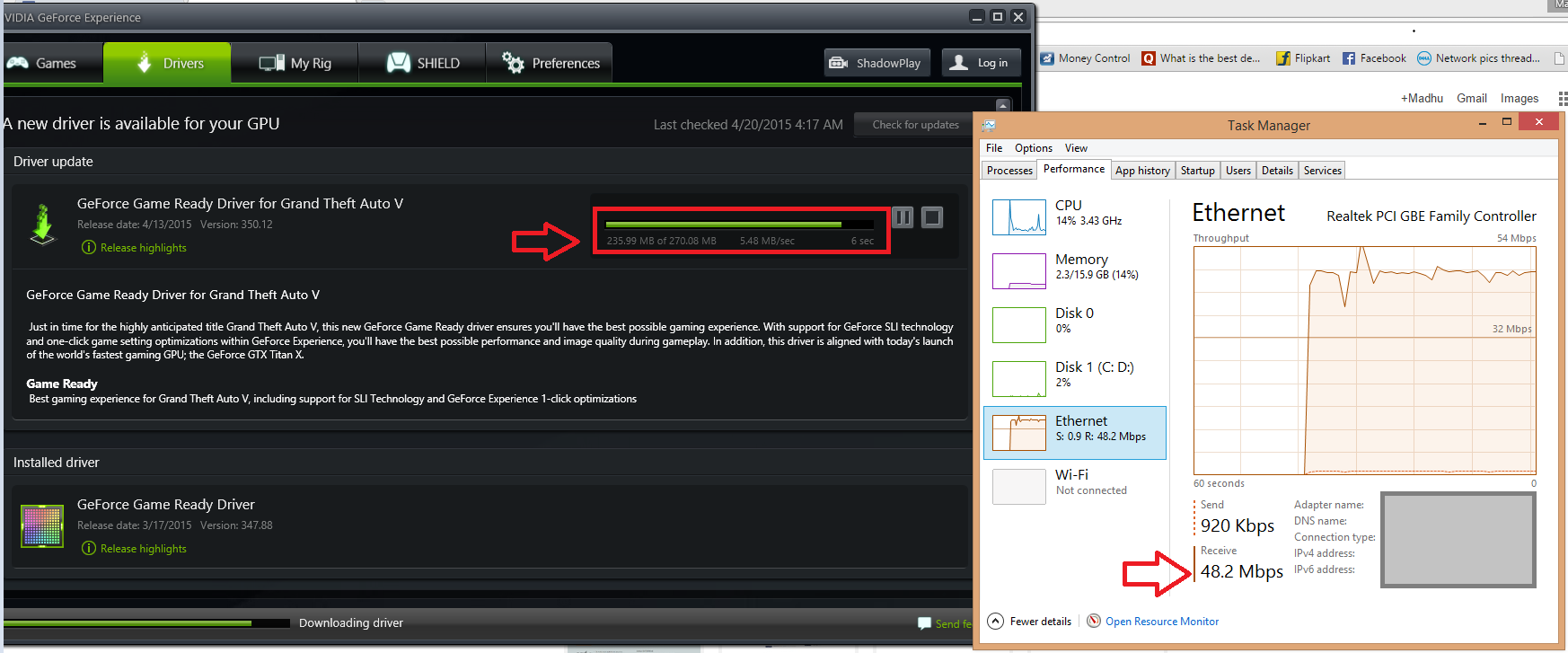Open the Options menu in Task Manager
Image resolution: width=1568 pixels, height=653 pixels.
click(1034, 148)
